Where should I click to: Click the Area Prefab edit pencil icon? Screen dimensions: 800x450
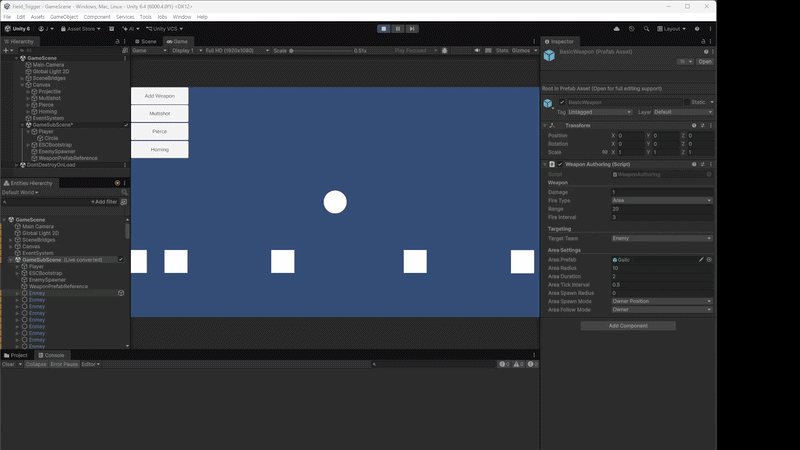(x=701, y=260)
